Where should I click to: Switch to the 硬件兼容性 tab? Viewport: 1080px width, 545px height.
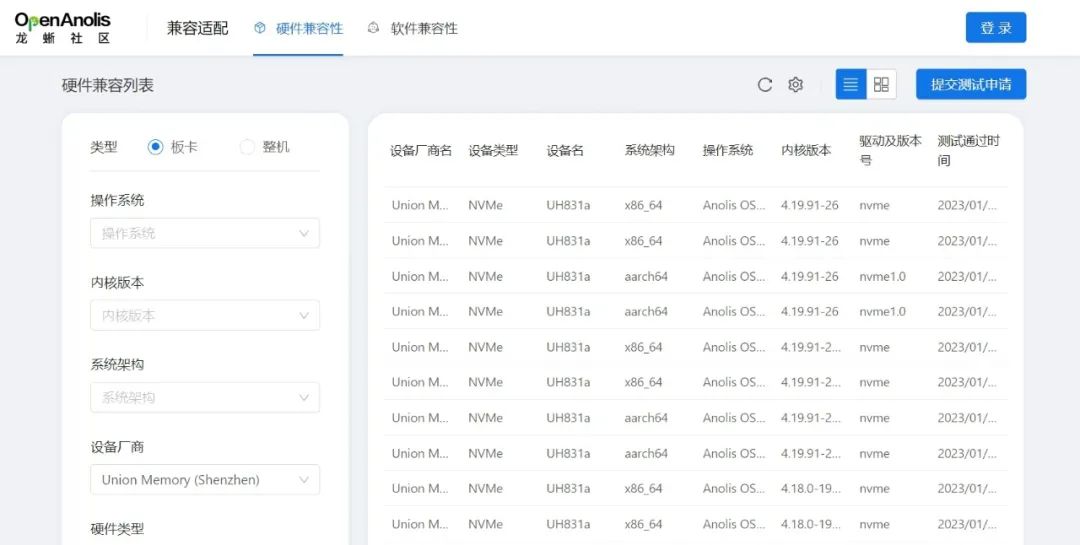click(309, 28)
